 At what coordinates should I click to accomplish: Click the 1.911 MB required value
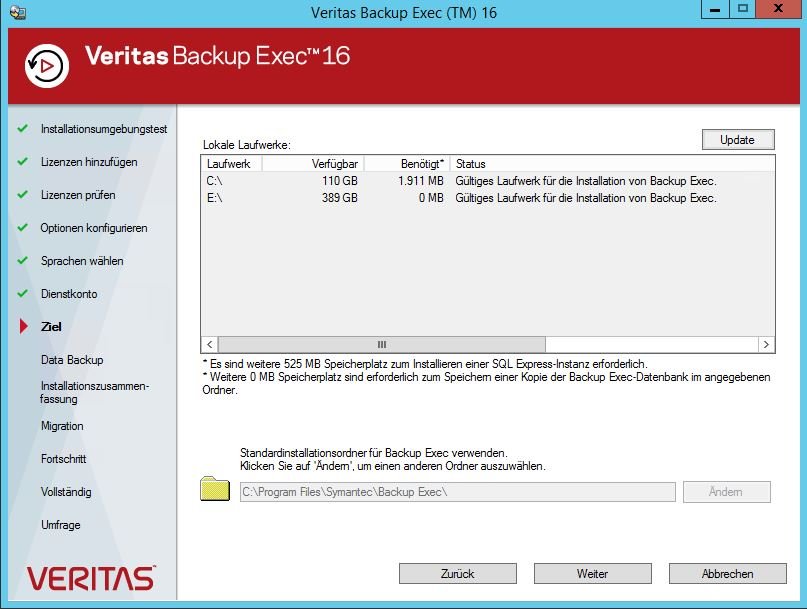pos(420,181)
